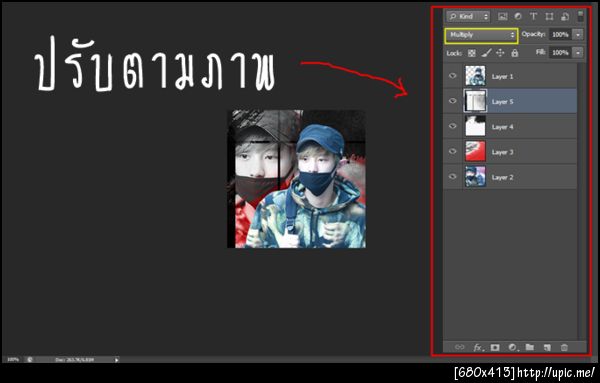Create a new layer
The width and height of the screenshot is (600, 383).
pos(547,347)
